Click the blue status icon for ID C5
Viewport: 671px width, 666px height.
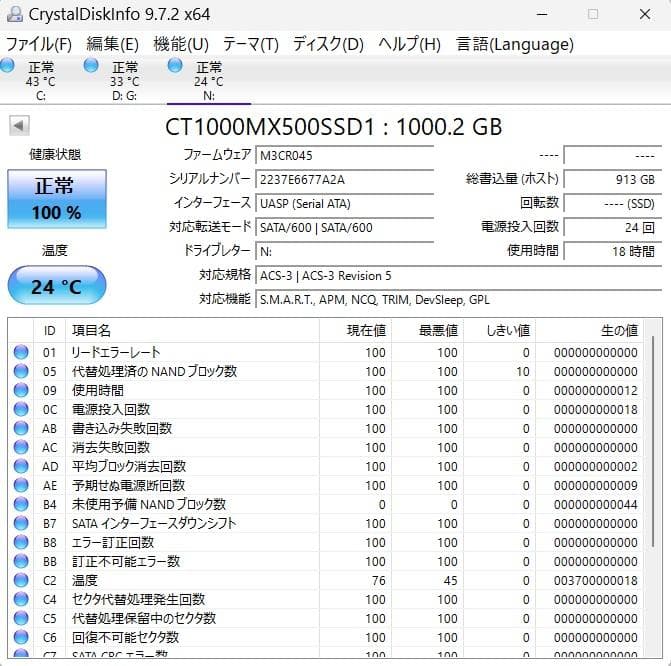click(21, 618)
